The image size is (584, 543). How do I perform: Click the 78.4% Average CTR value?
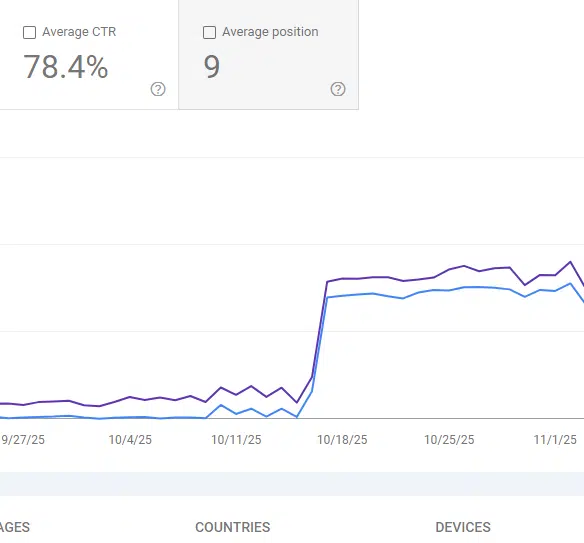click(66, 67)
